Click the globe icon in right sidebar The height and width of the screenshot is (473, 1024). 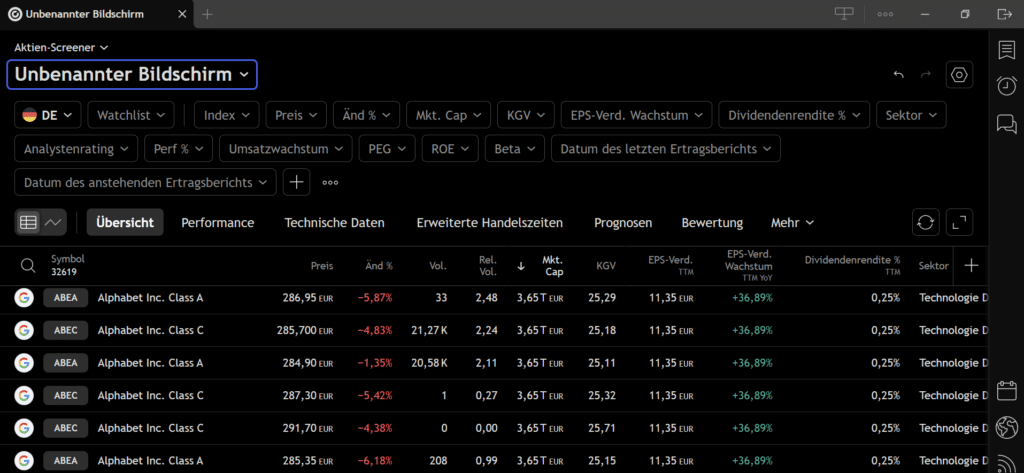pyautogui.click(x=1006, y=428)
